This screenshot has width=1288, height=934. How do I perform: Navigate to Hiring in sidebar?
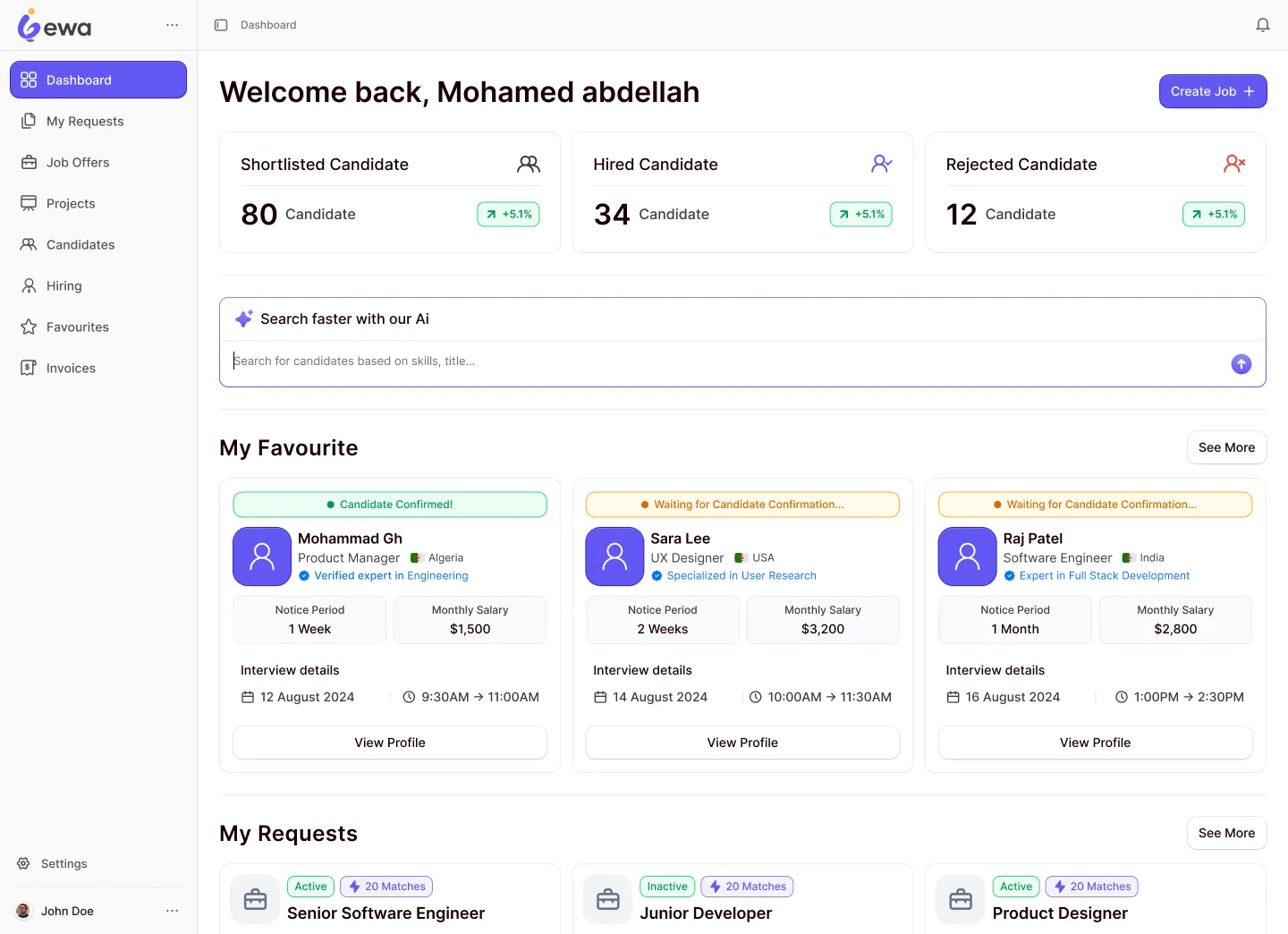(98, 285)
